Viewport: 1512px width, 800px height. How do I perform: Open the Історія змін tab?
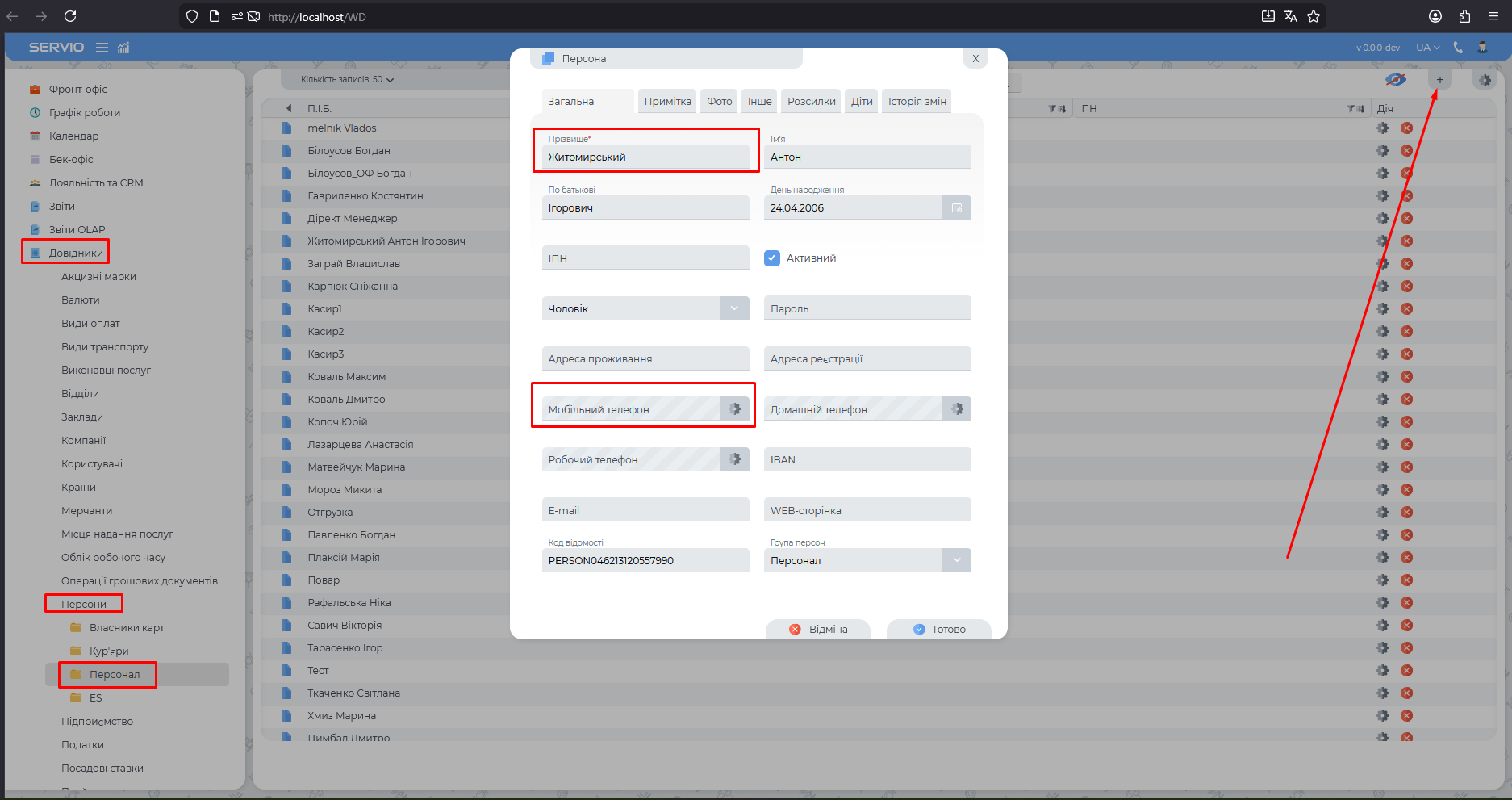tap(917, 102)
